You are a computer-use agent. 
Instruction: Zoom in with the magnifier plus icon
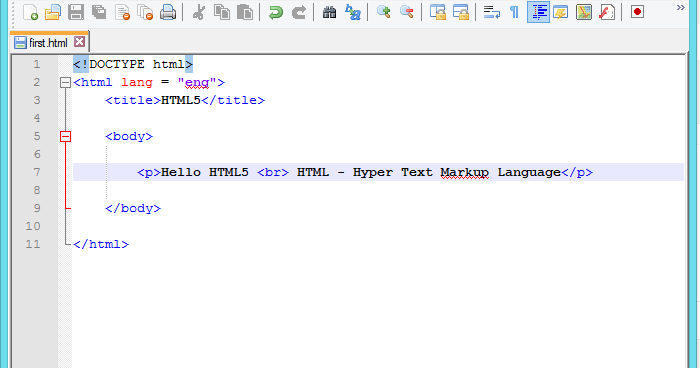[x=383, y=12]
